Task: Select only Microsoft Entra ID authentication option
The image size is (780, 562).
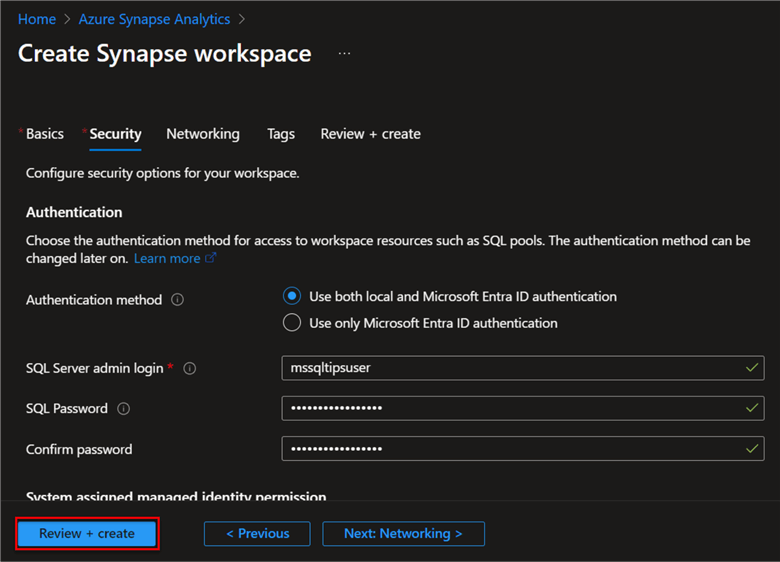Action: [x=292, y=323]
